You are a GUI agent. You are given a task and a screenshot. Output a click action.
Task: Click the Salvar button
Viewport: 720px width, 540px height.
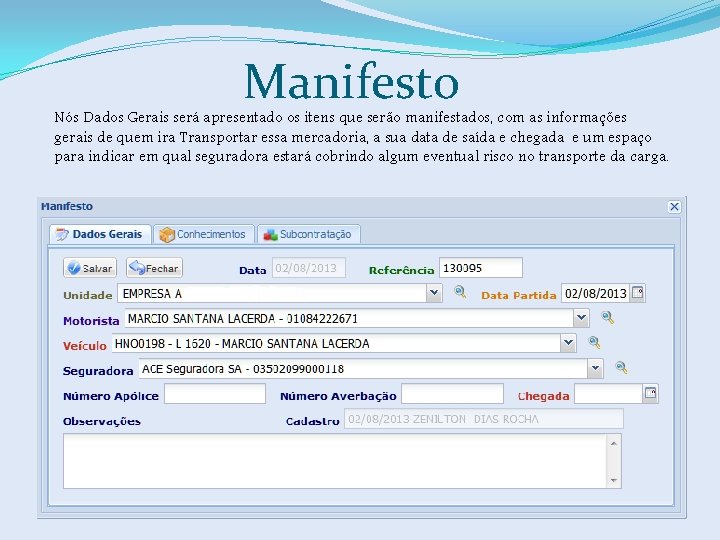click(90, 268)
